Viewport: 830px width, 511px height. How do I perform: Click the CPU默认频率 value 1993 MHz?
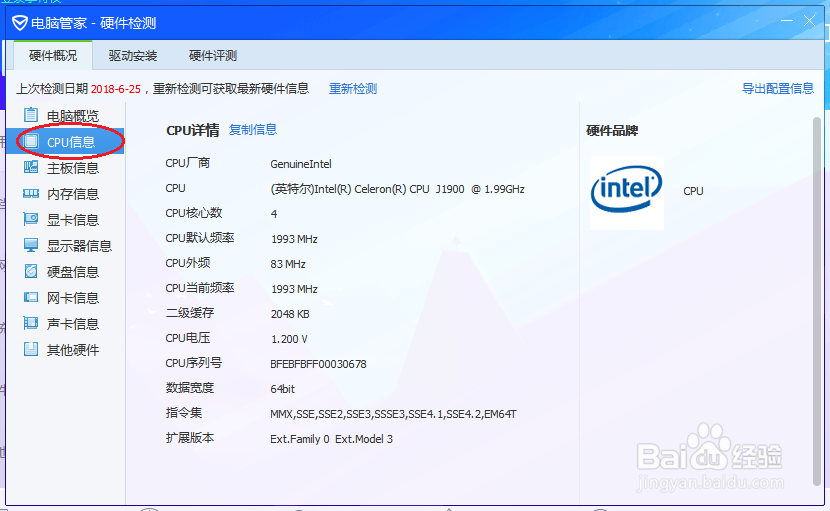pos(294,239)
